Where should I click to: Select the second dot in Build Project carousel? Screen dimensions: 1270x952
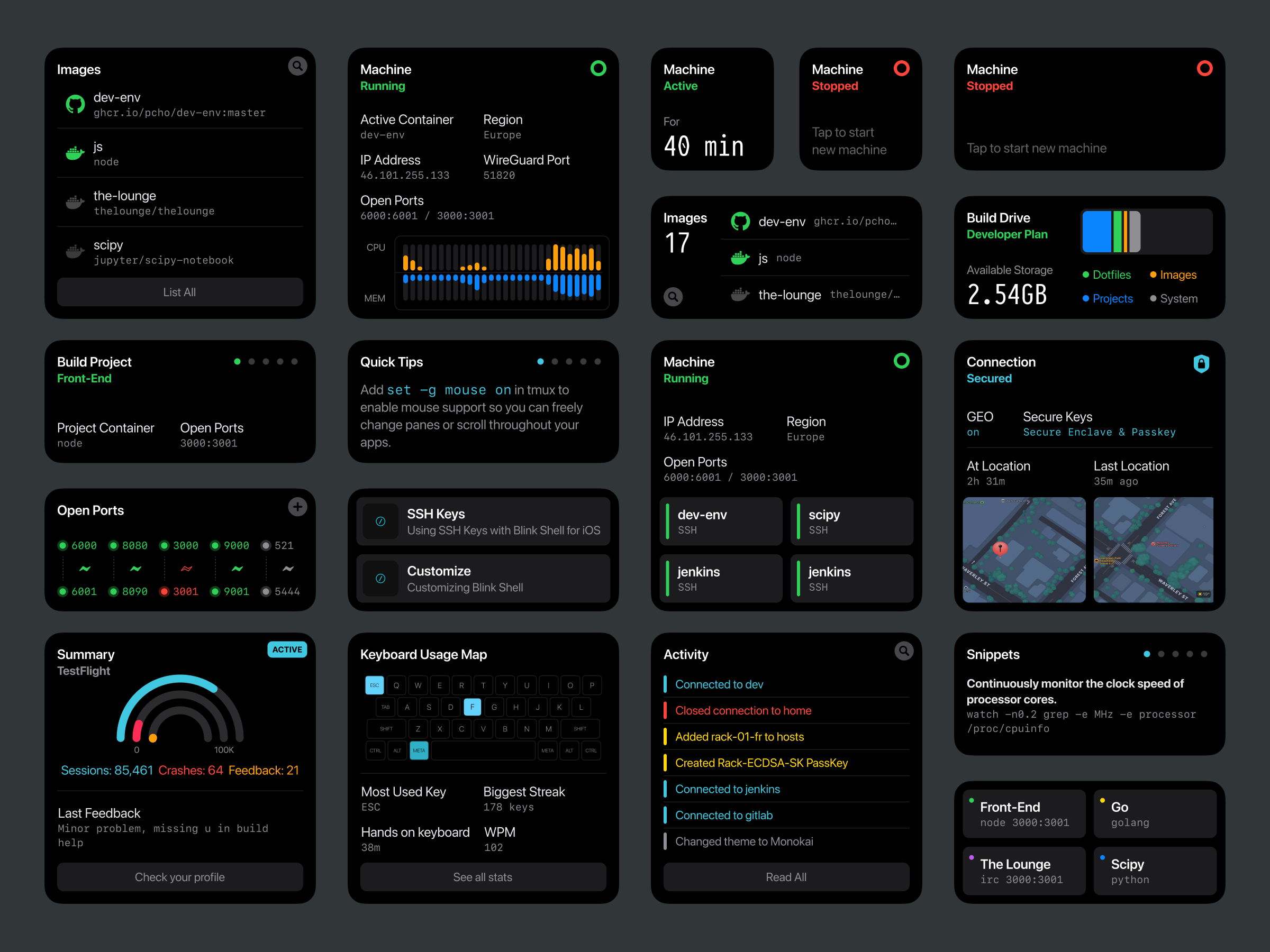coord(251,362)
